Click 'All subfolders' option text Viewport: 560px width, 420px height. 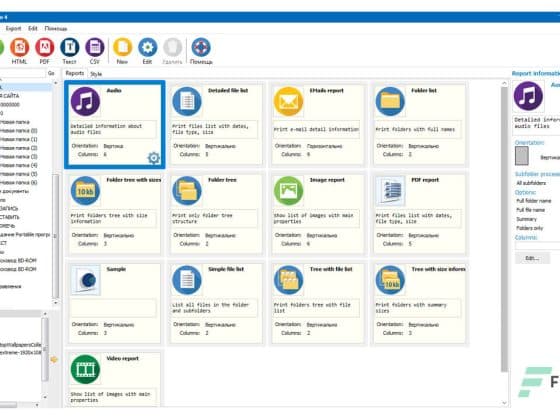[531, 183]
